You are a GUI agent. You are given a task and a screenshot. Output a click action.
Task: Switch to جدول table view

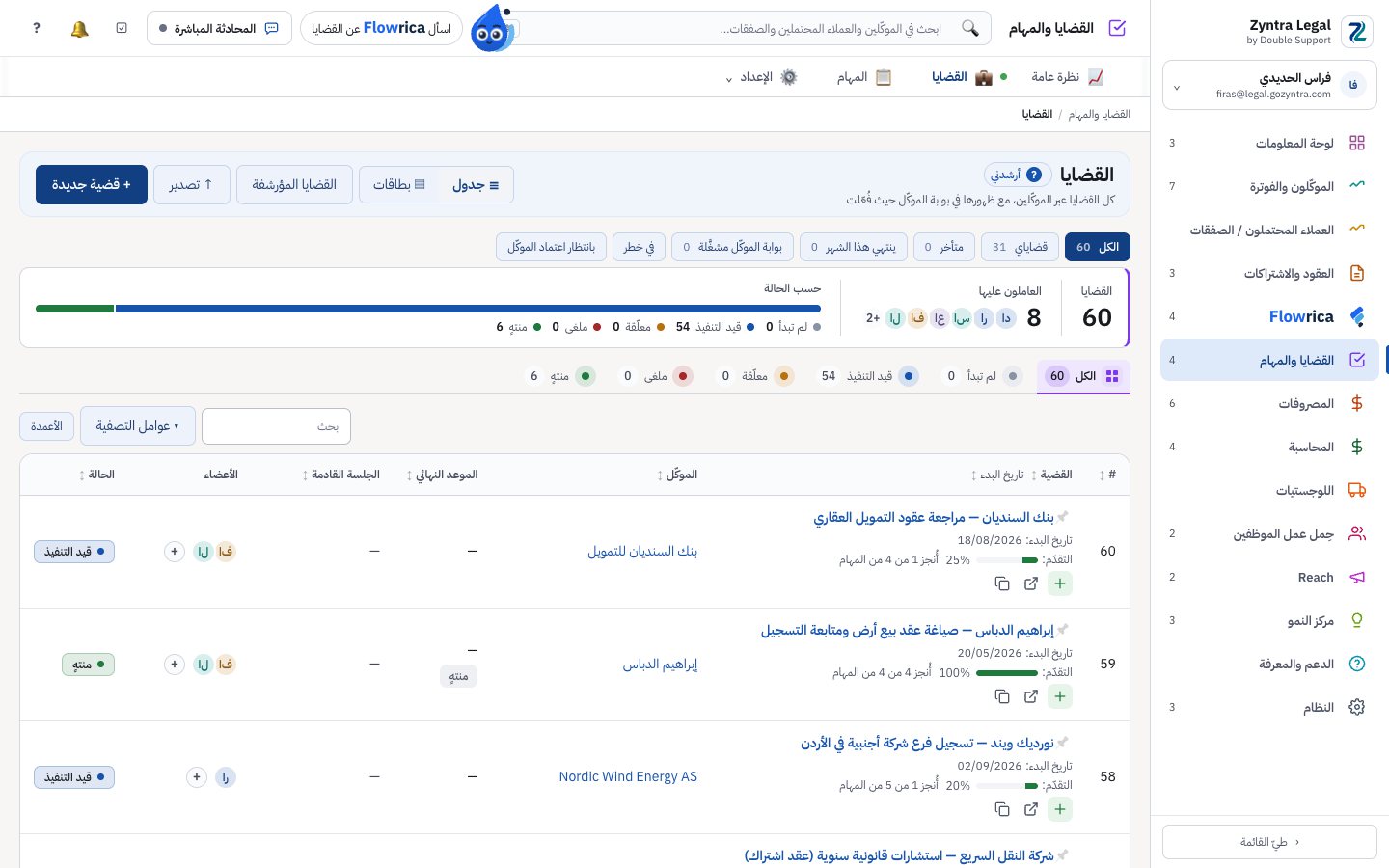476,185
